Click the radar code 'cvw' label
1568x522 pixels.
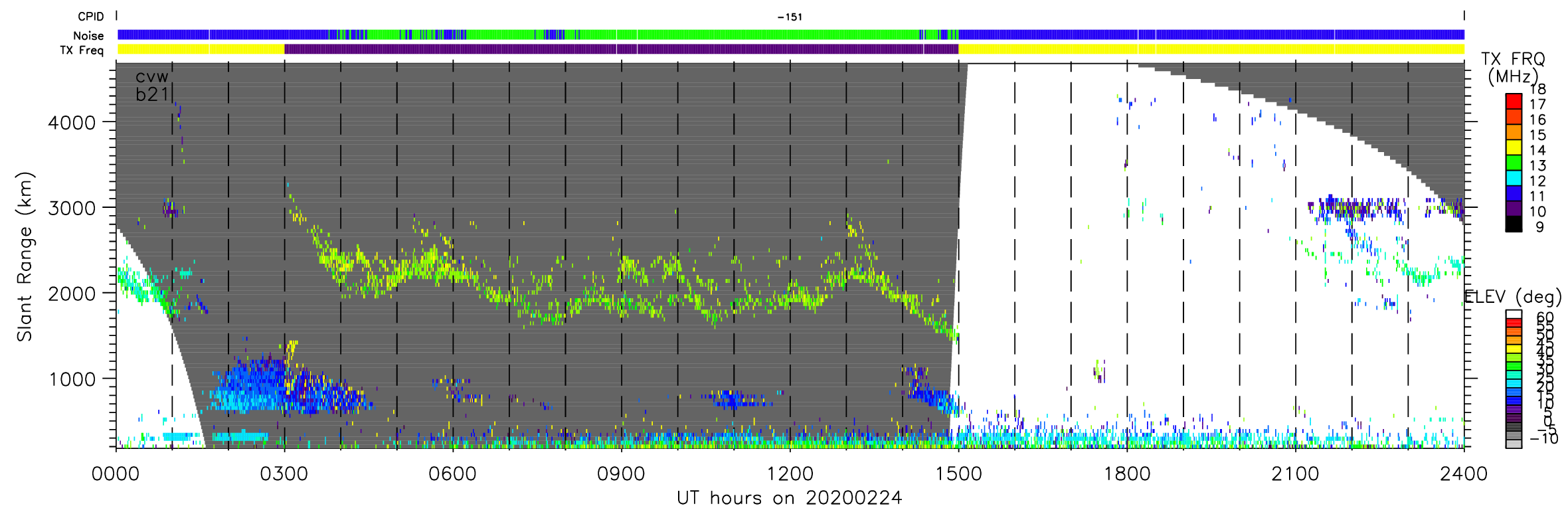[x=152, y=77]
